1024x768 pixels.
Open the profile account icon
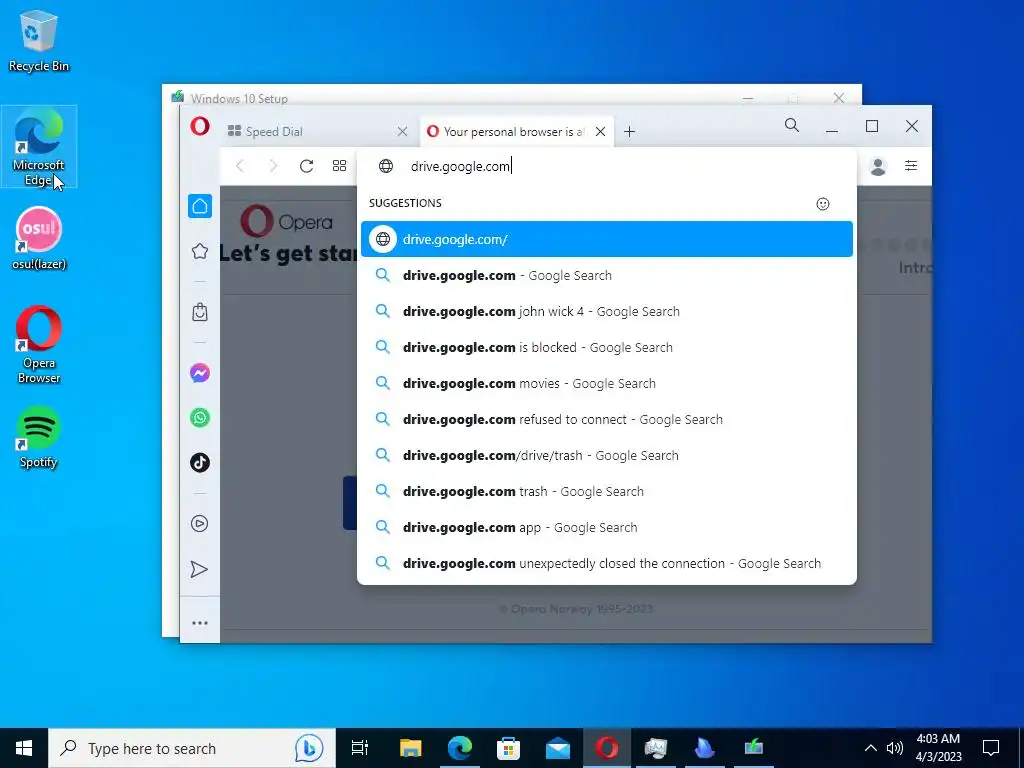tap(878, 167)
